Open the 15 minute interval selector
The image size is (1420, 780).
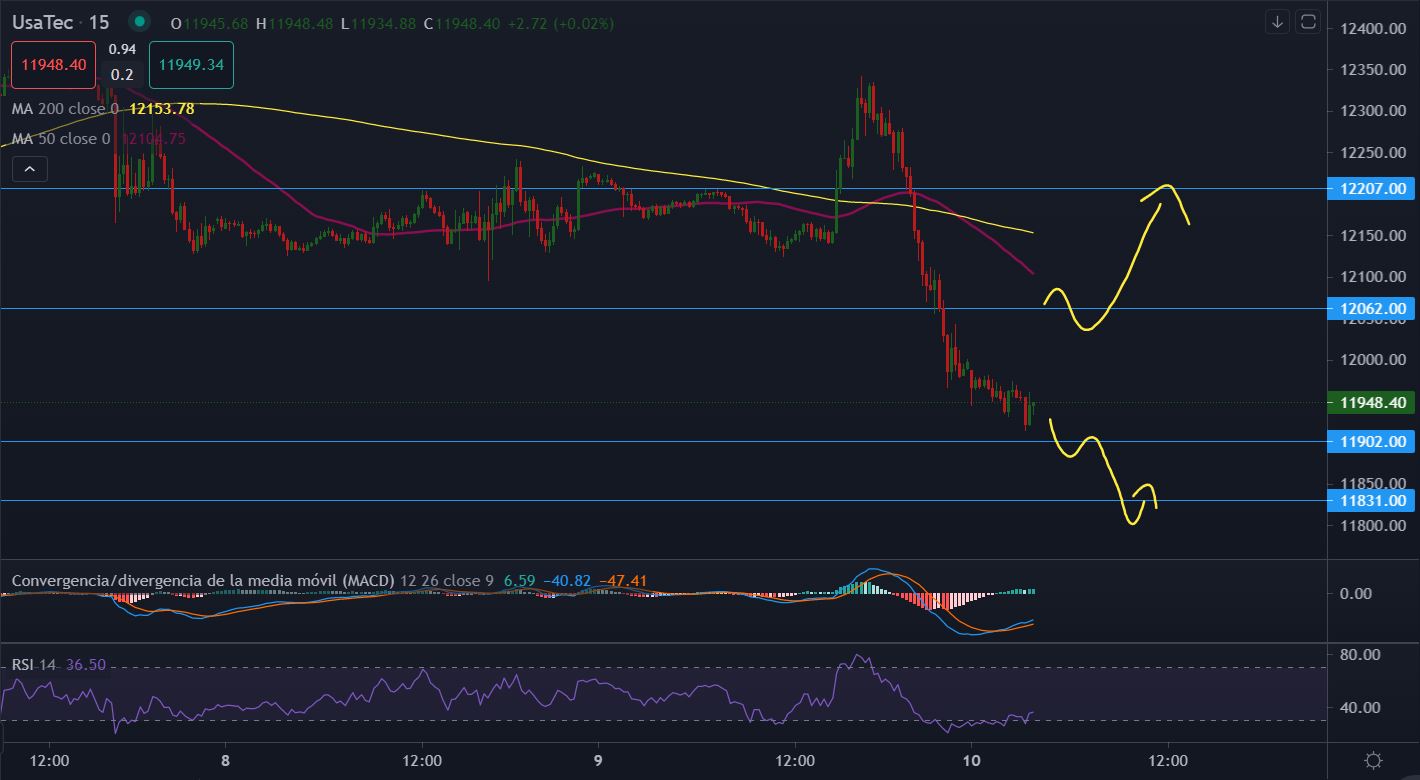coord(98,22)
